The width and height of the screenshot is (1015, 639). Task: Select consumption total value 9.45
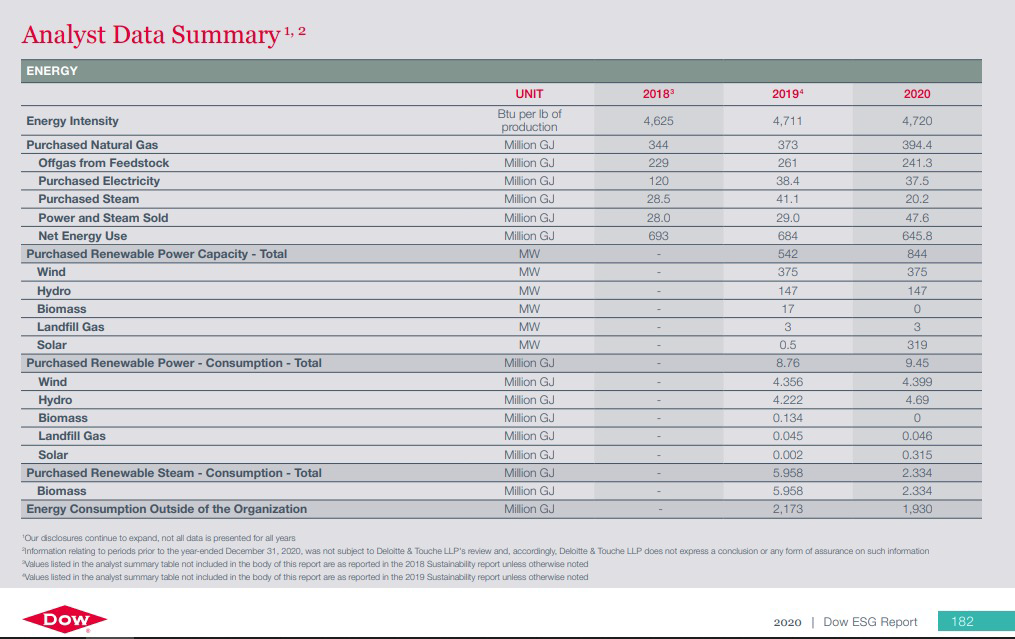[917, 363]
